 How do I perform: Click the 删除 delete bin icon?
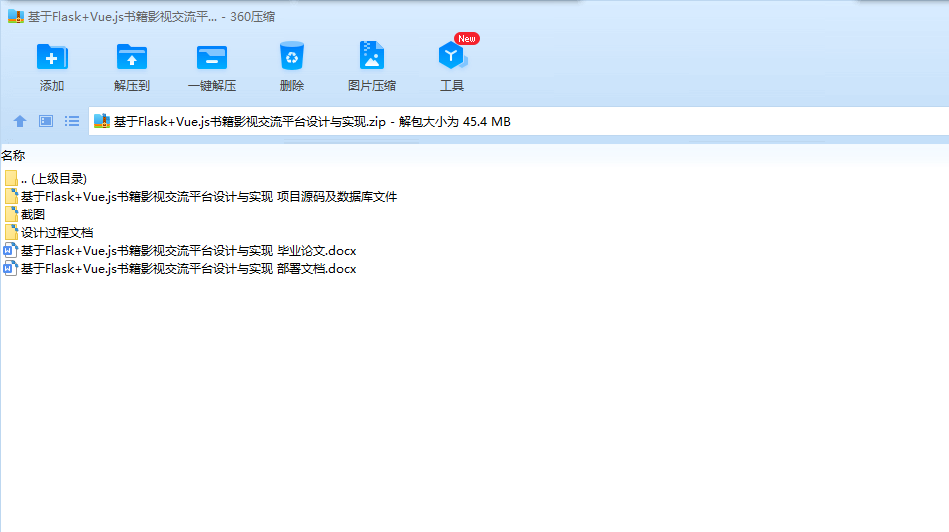tap(292, 56)
